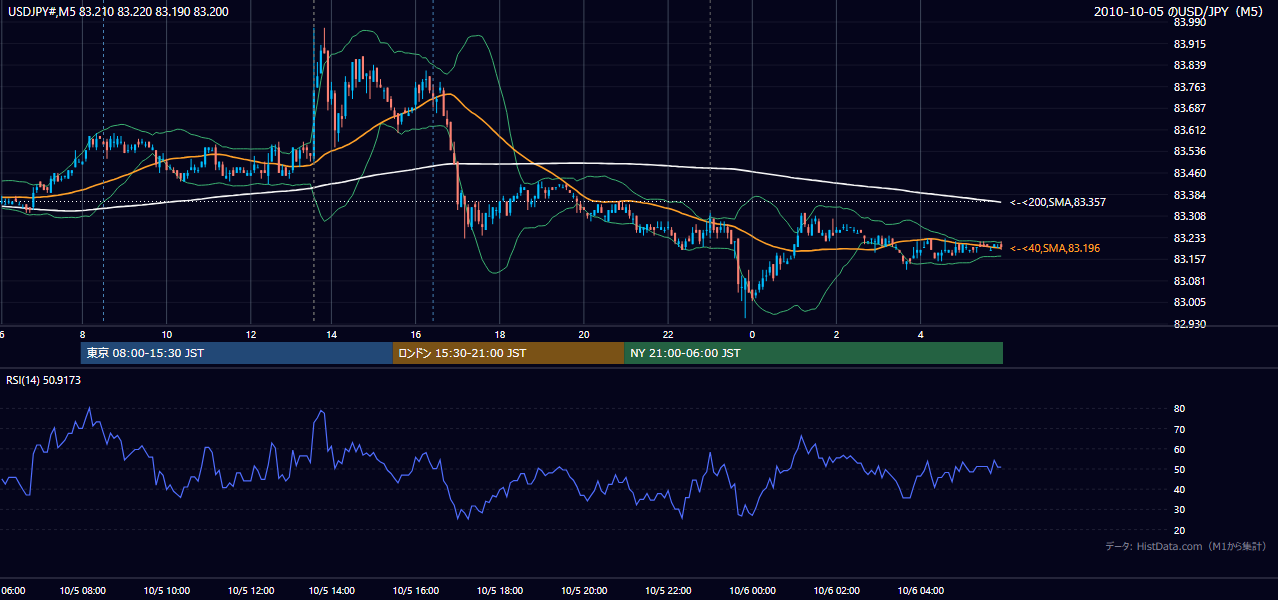Click price level 83.233 on the axis

[x=1188, y=238]
